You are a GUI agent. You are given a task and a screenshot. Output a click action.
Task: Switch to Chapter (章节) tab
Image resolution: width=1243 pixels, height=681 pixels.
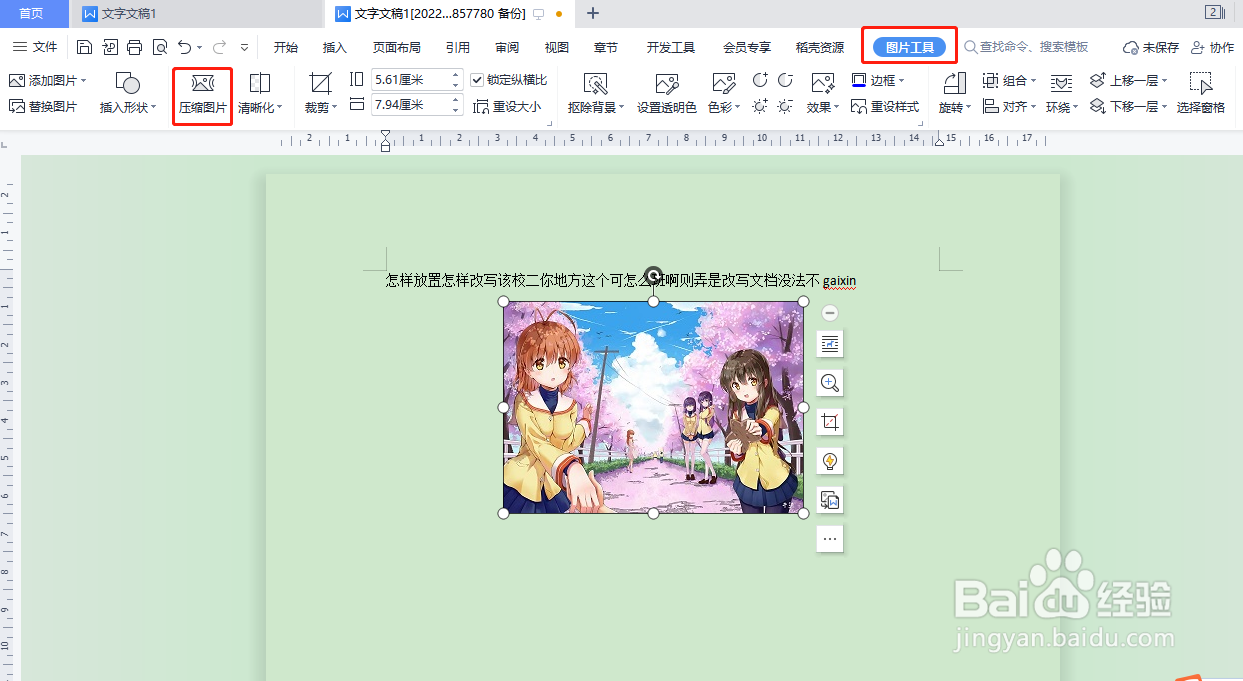coord(606,47)
